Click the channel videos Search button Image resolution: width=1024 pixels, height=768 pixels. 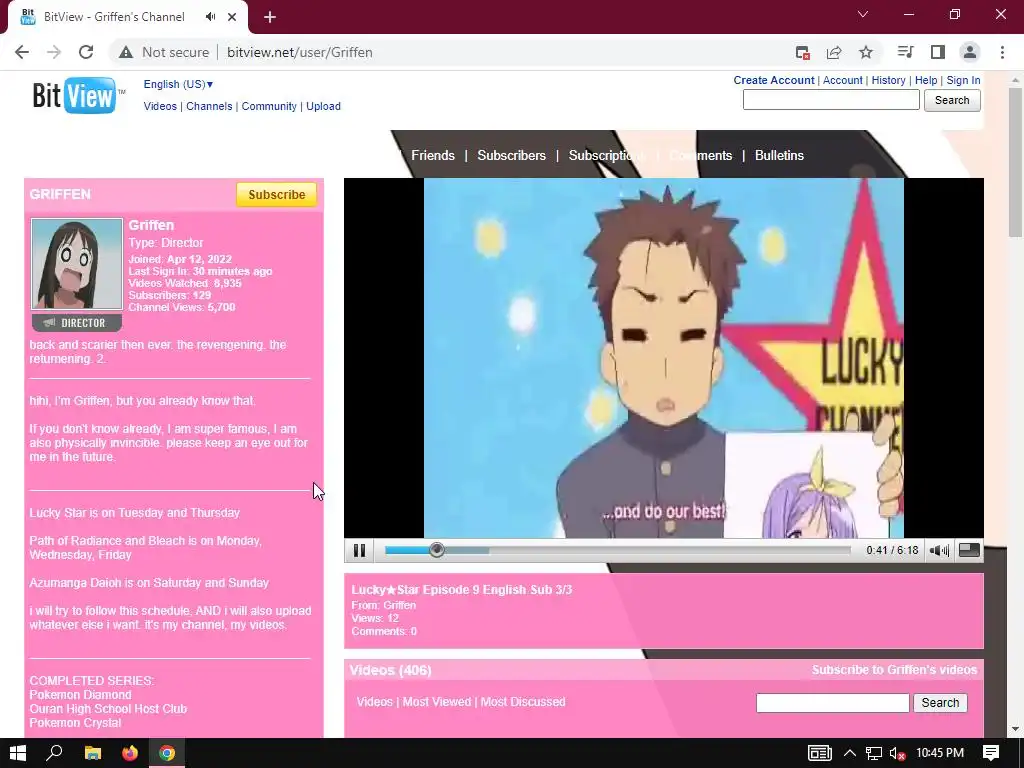[x=940, y=703]
